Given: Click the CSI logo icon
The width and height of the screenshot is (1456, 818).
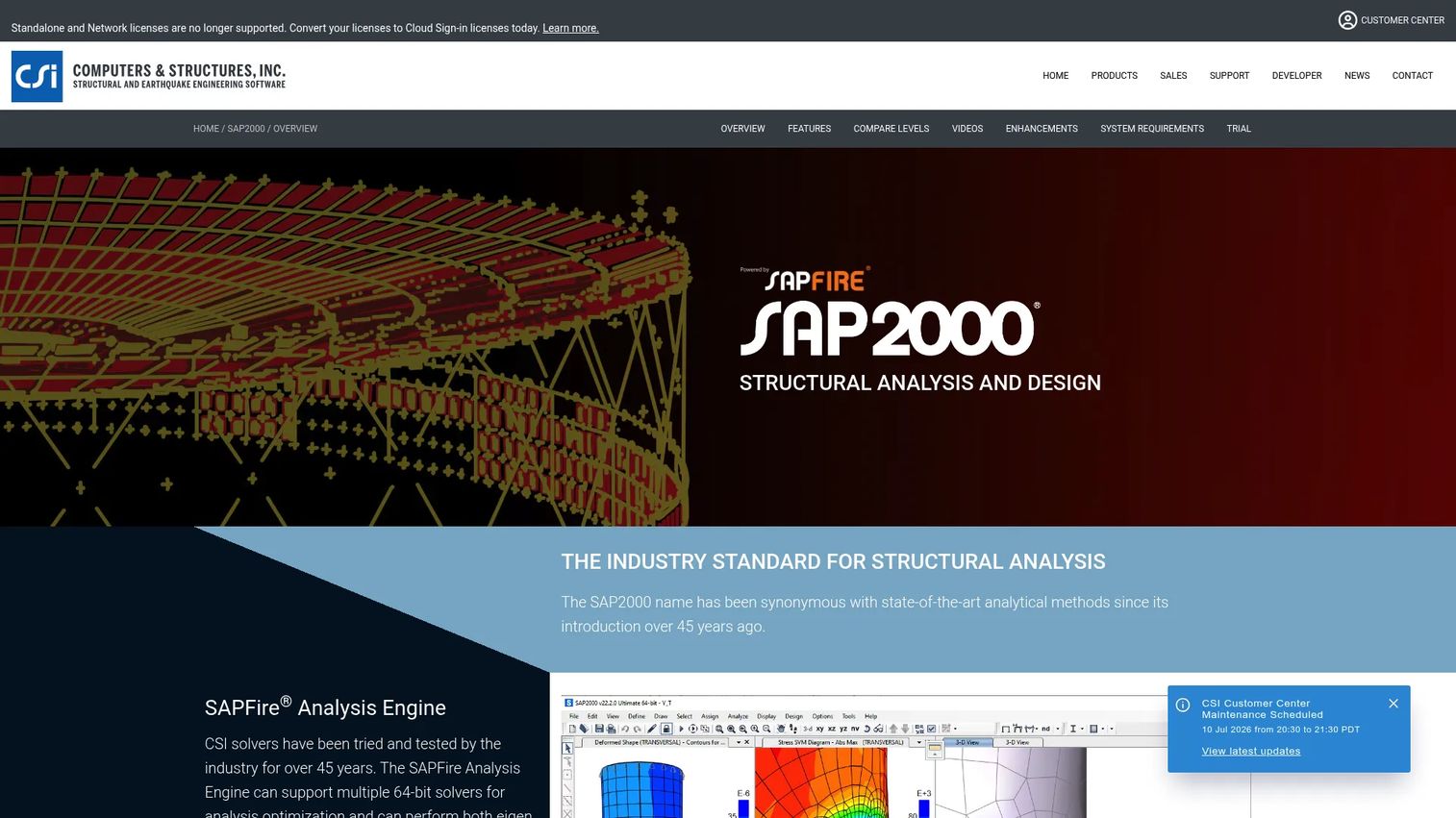Looking at the screenshot, I should pyautogui.click(x=37, y=76).
